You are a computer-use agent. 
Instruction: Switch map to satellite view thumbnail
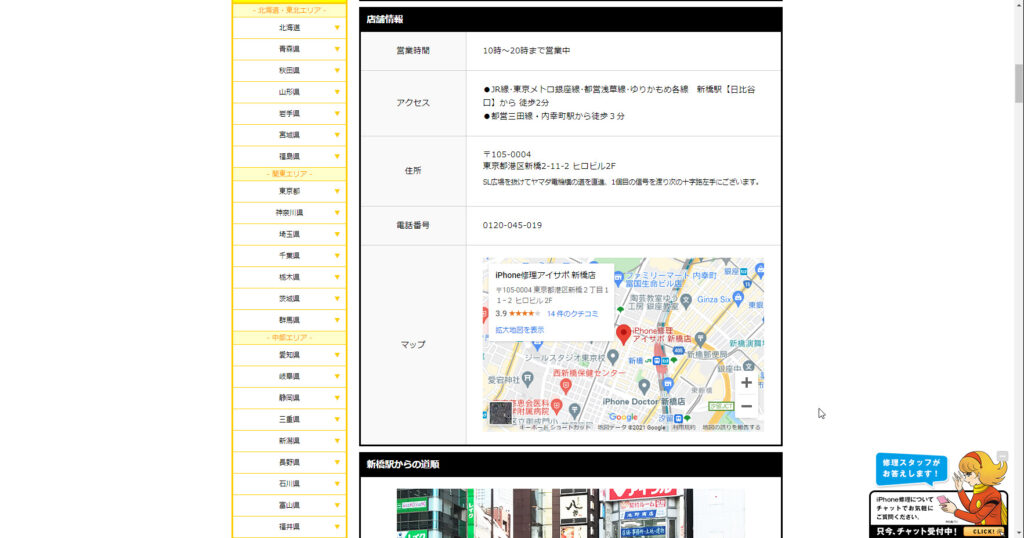(x=501, y=413)
